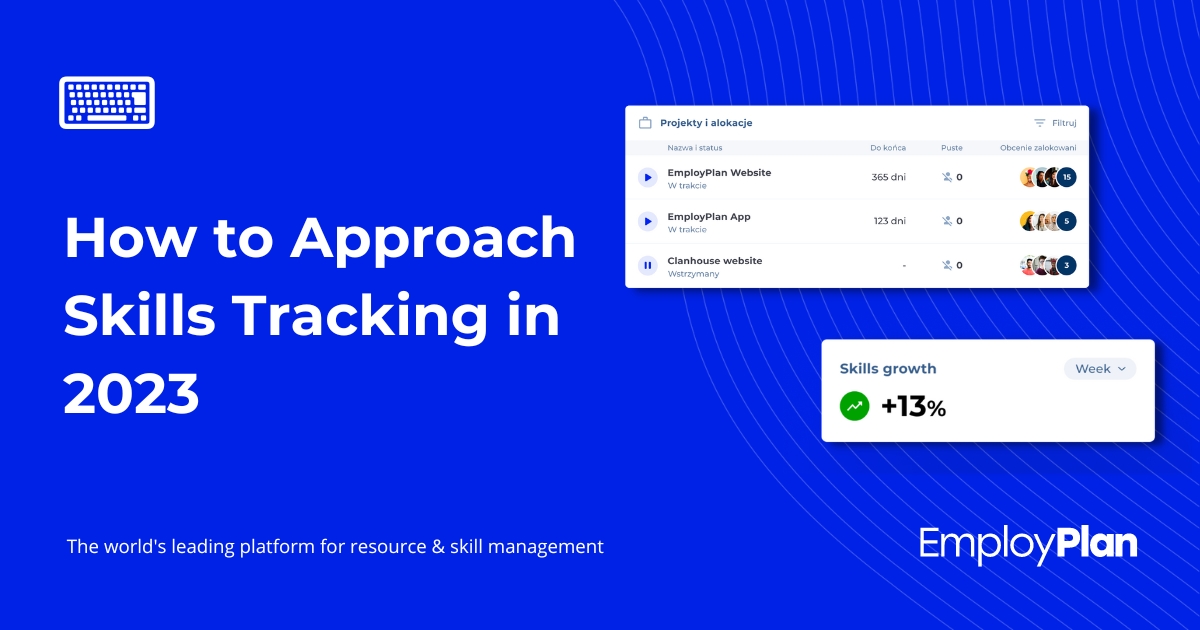Screen dimensions: 1200x630
Task: Click the white keyboard icon
Action: point(107,102)
